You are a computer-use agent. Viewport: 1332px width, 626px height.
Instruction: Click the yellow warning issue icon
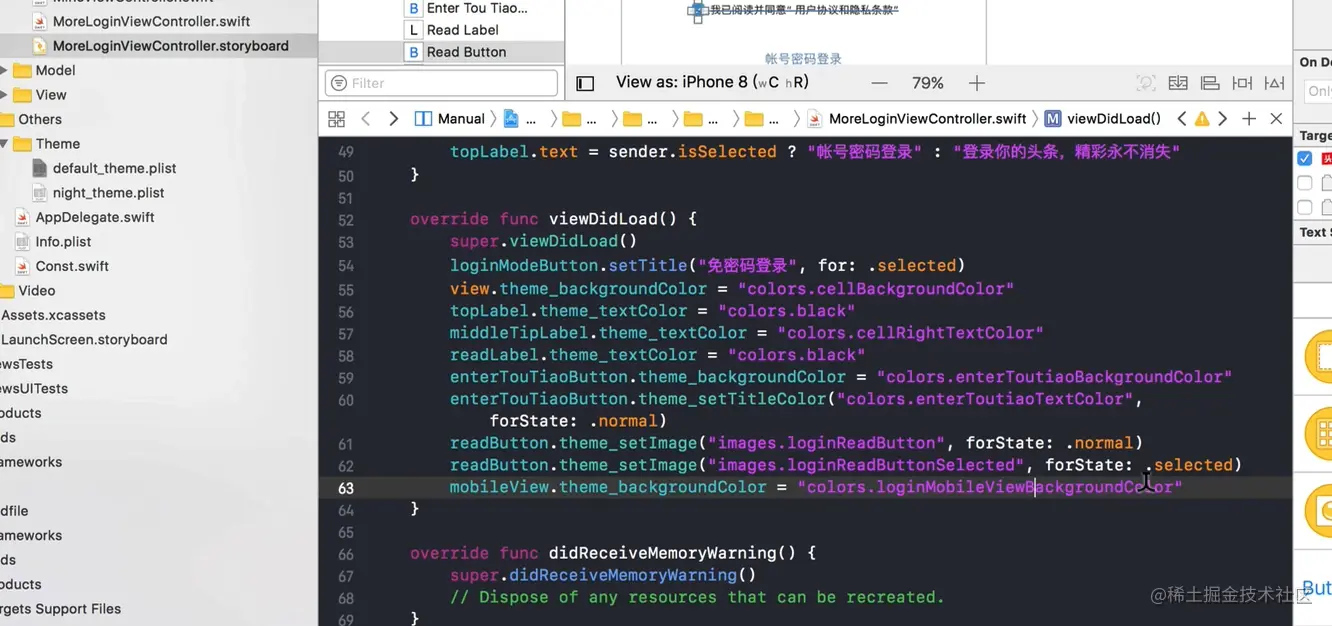click(1202, 119)
